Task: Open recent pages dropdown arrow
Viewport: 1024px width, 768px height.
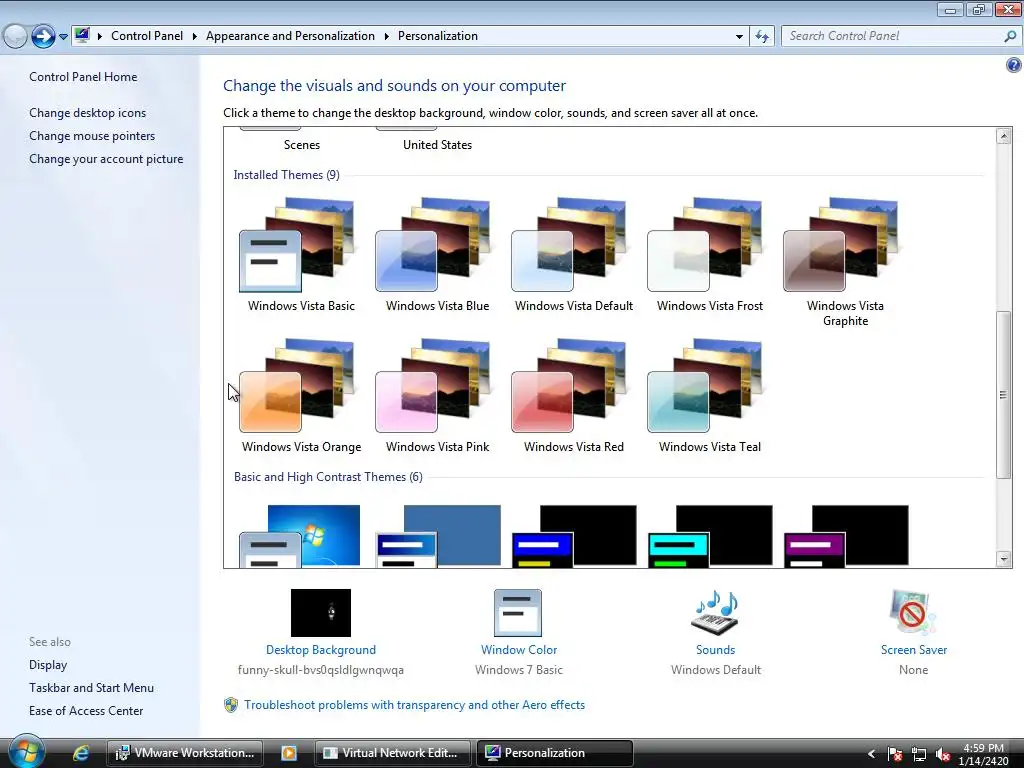Action: [x=63, y=37]
